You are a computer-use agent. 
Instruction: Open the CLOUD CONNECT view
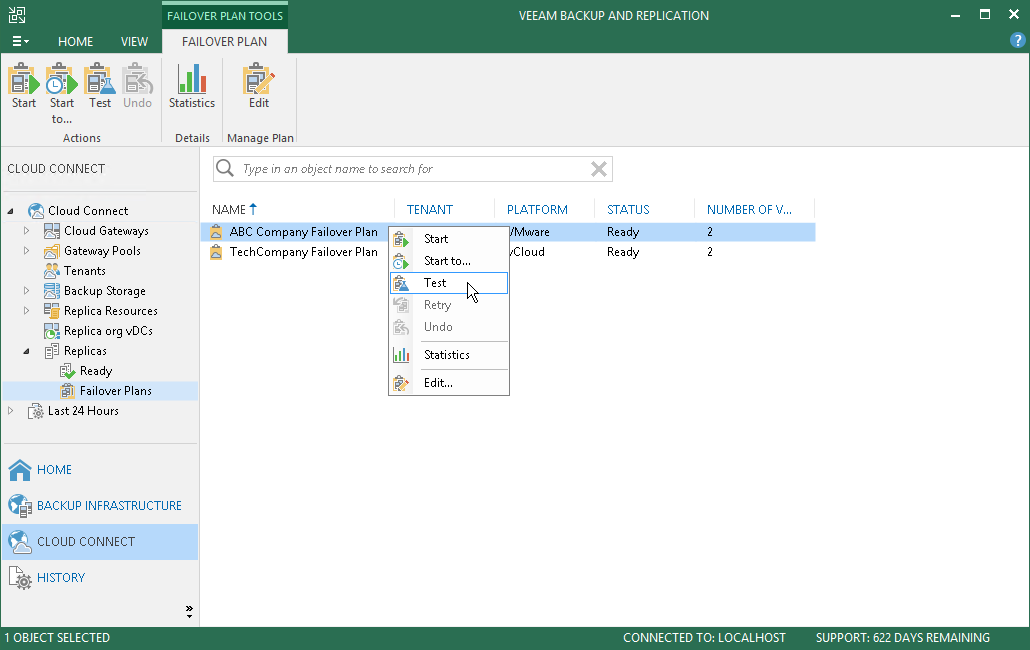pyautogui.click(x=100, y=542)
